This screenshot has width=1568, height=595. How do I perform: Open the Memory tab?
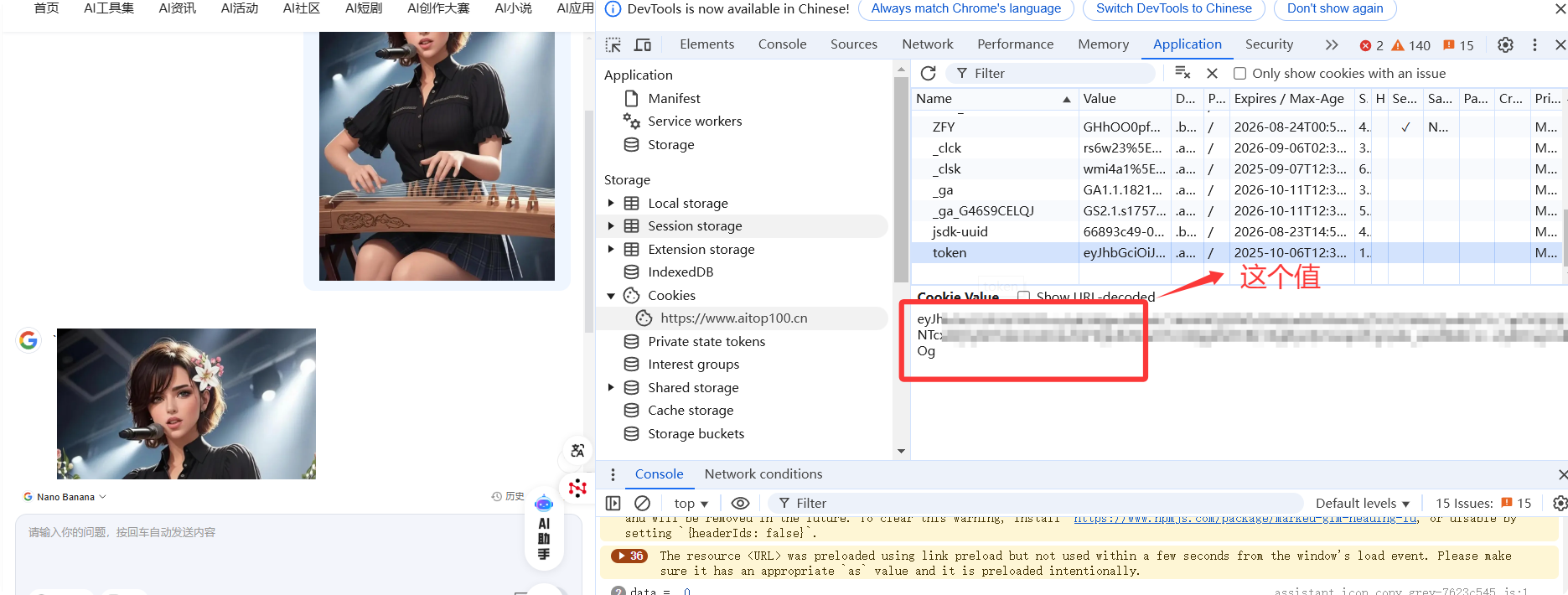tap(1104, 44)
